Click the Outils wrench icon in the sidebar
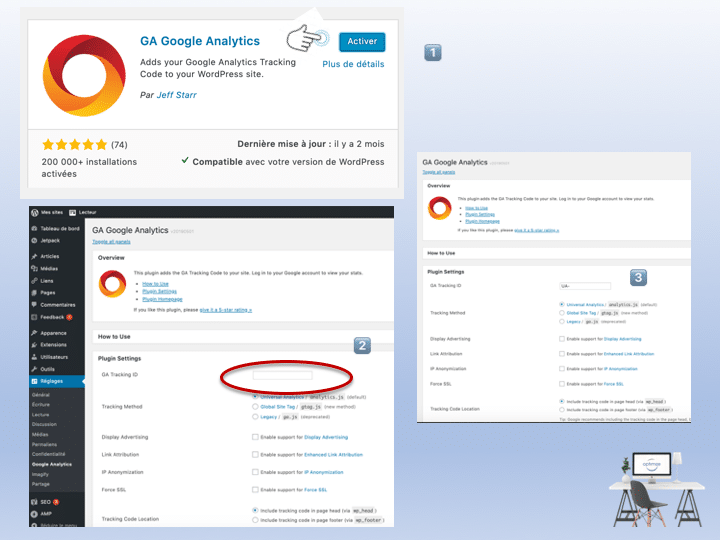 [x=34, y=368]
